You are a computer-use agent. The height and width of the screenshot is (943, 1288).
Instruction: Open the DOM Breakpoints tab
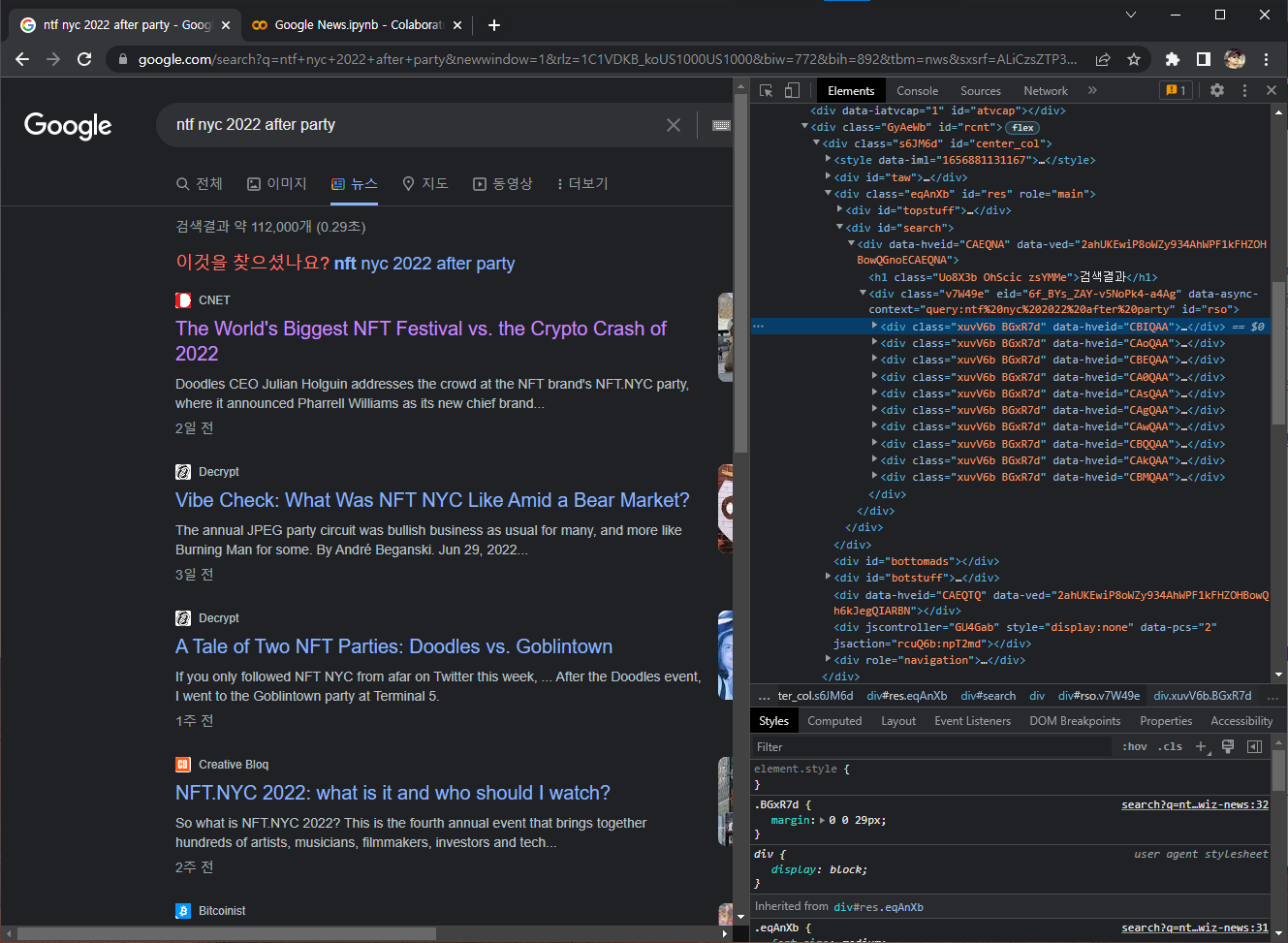[1075, 721]
